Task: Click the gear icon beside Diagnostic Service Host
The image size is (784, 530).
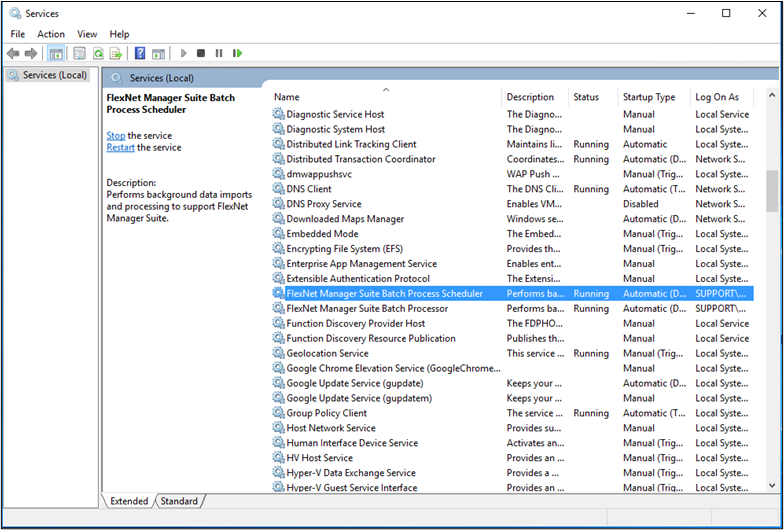Action: 278,114
